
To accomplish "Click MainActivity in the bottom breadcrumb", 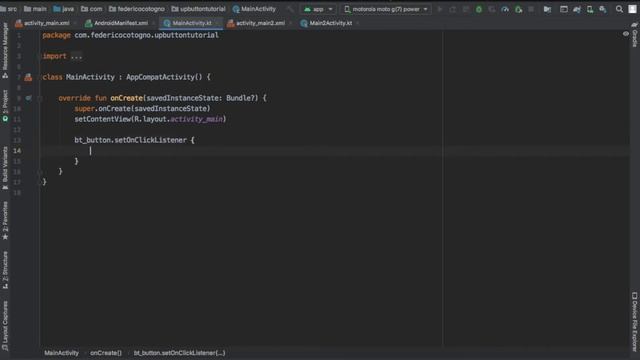I will (61, 353).
